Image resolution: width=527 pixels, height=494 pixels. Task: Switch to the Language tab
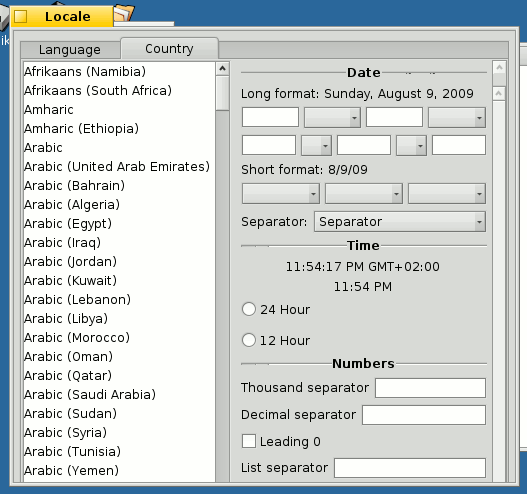(70, 50)
